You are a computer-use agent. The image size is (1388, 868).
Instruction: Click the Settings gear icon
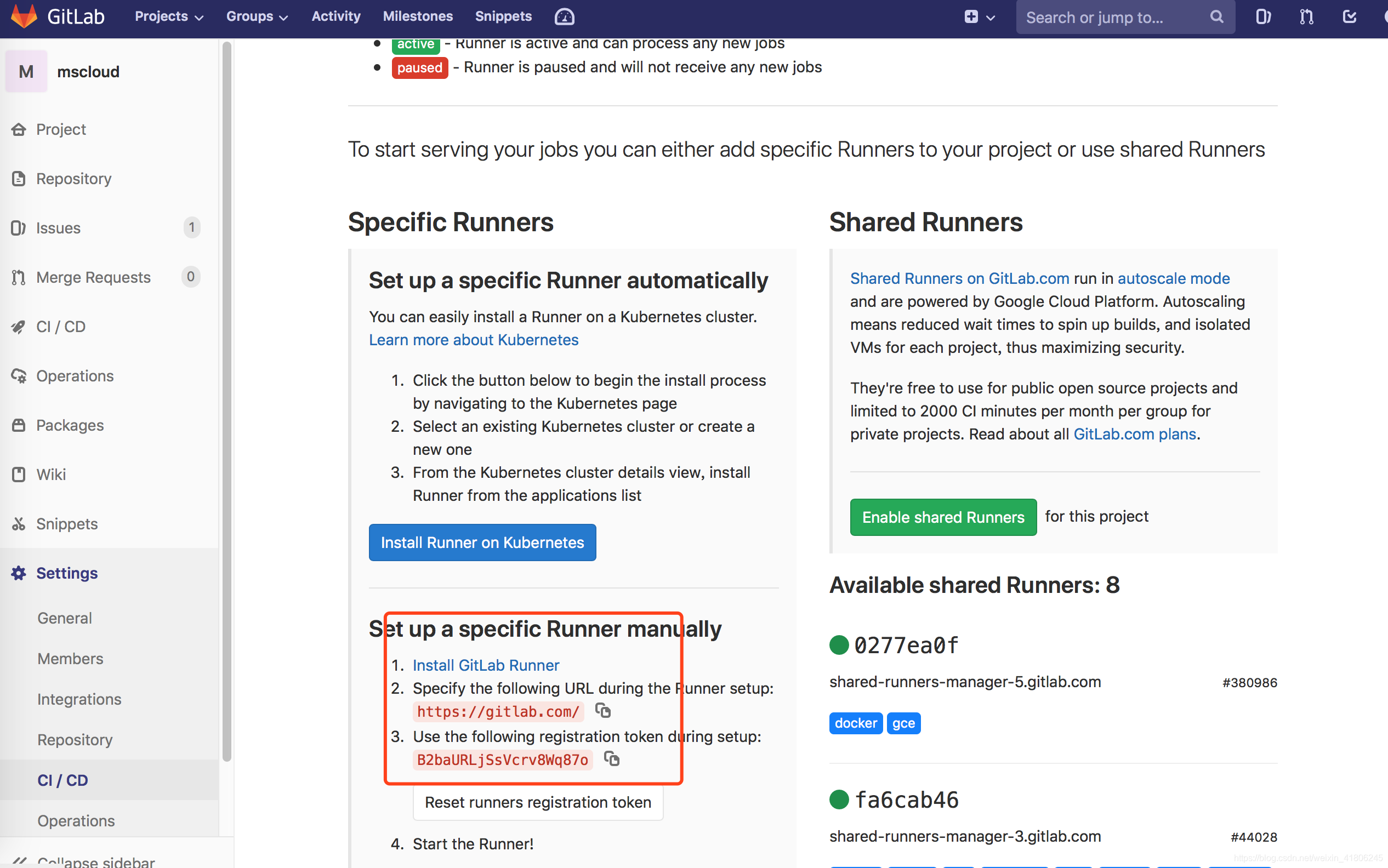[x=19, y=573]
